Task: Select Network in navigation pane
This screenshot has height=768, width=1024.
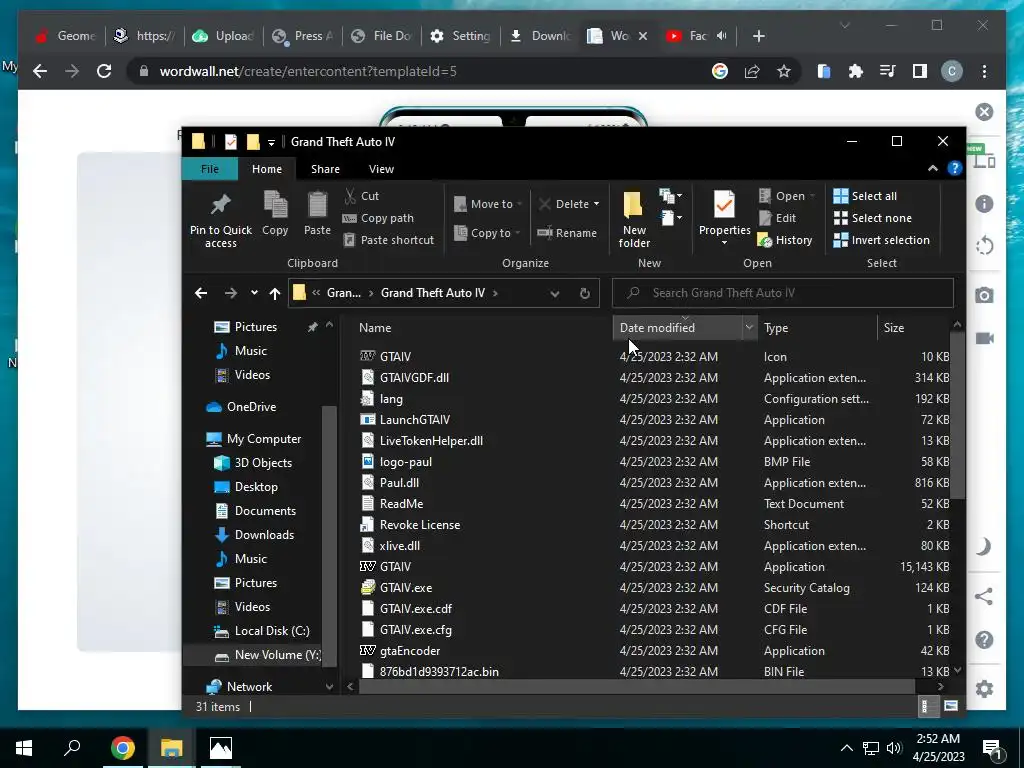Action: click(249, 686)
